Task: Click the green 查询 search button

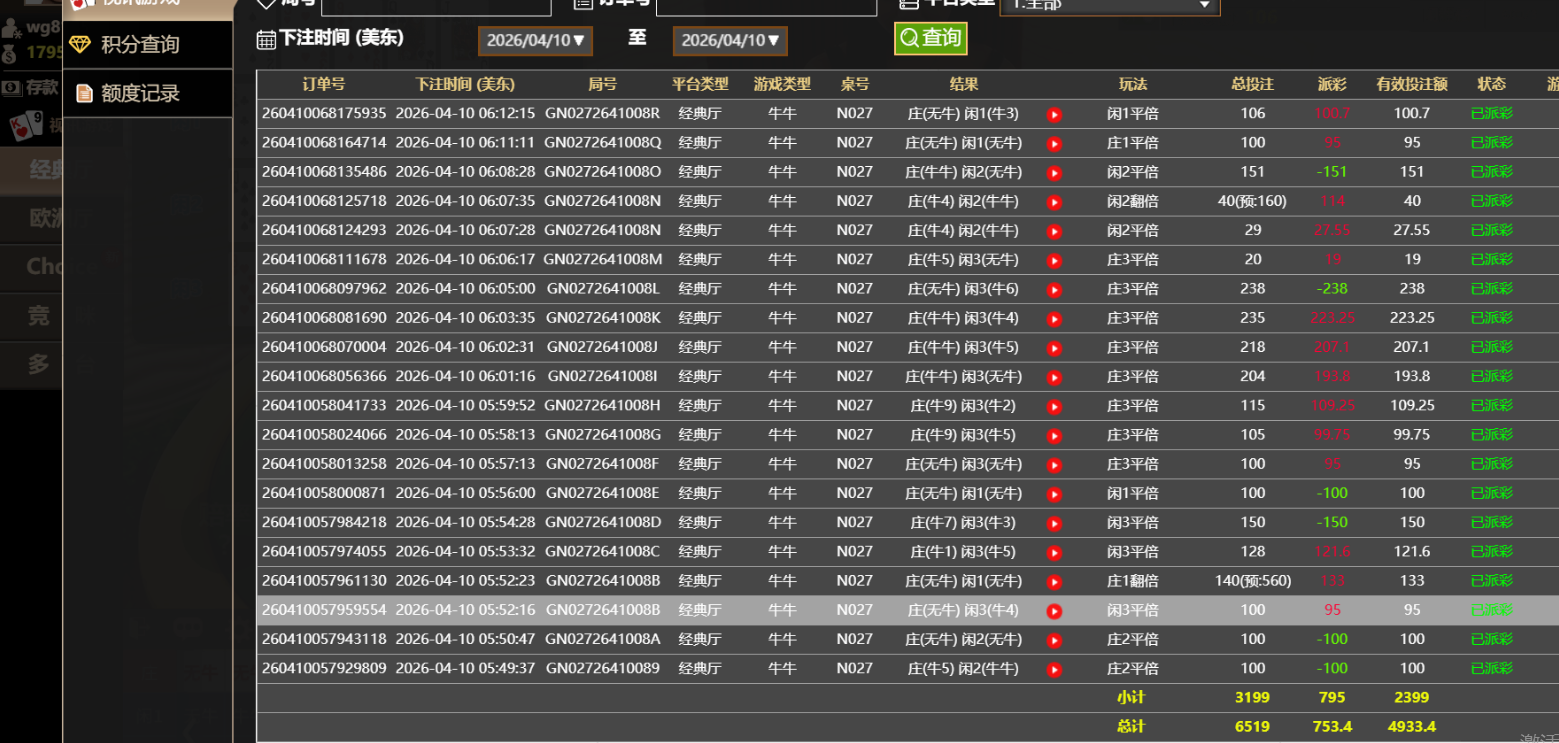Action: pos(930,39)
